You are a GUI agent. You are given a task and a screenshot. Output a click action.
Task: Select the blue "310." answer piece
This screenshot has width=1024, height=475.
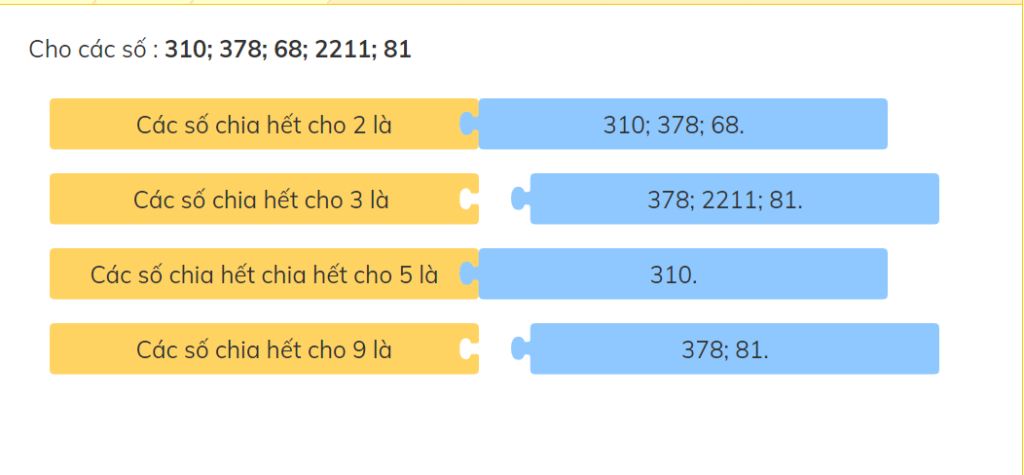coord(682,274)
